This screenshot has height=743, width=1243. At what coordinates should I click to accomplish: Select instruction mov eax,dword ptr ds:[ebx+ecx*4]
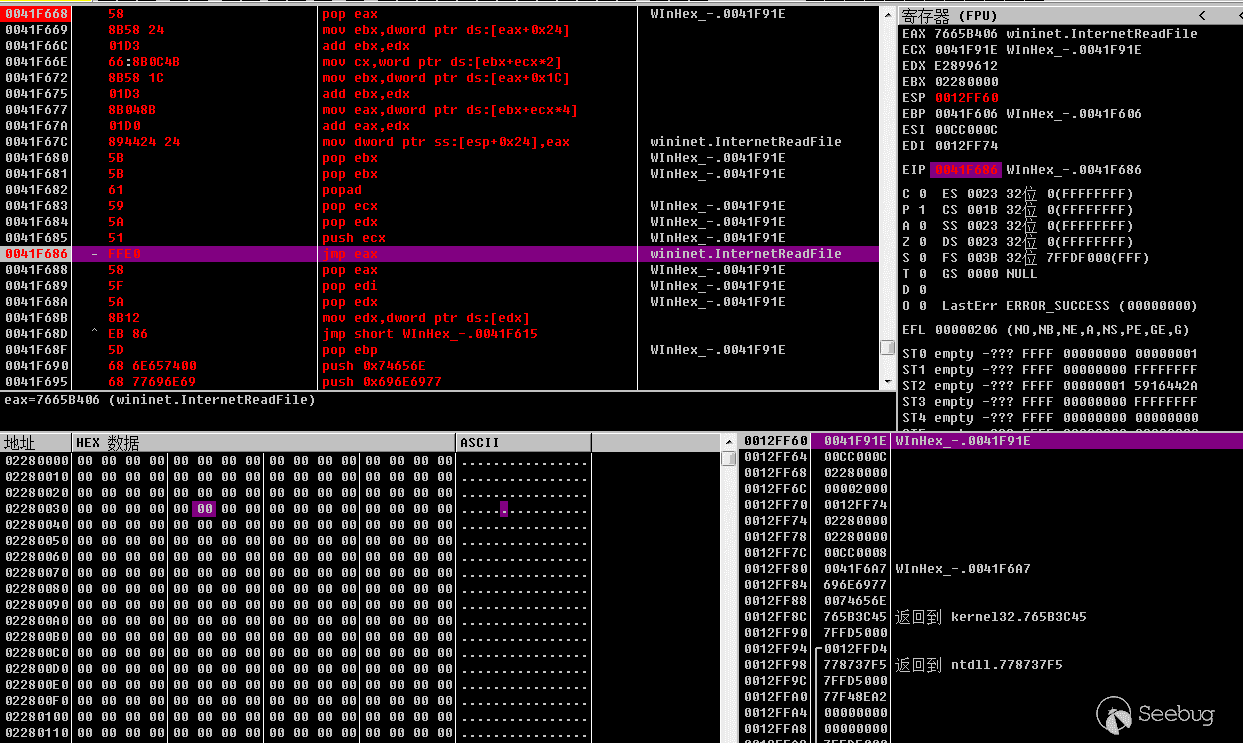(x=450, y=110)
